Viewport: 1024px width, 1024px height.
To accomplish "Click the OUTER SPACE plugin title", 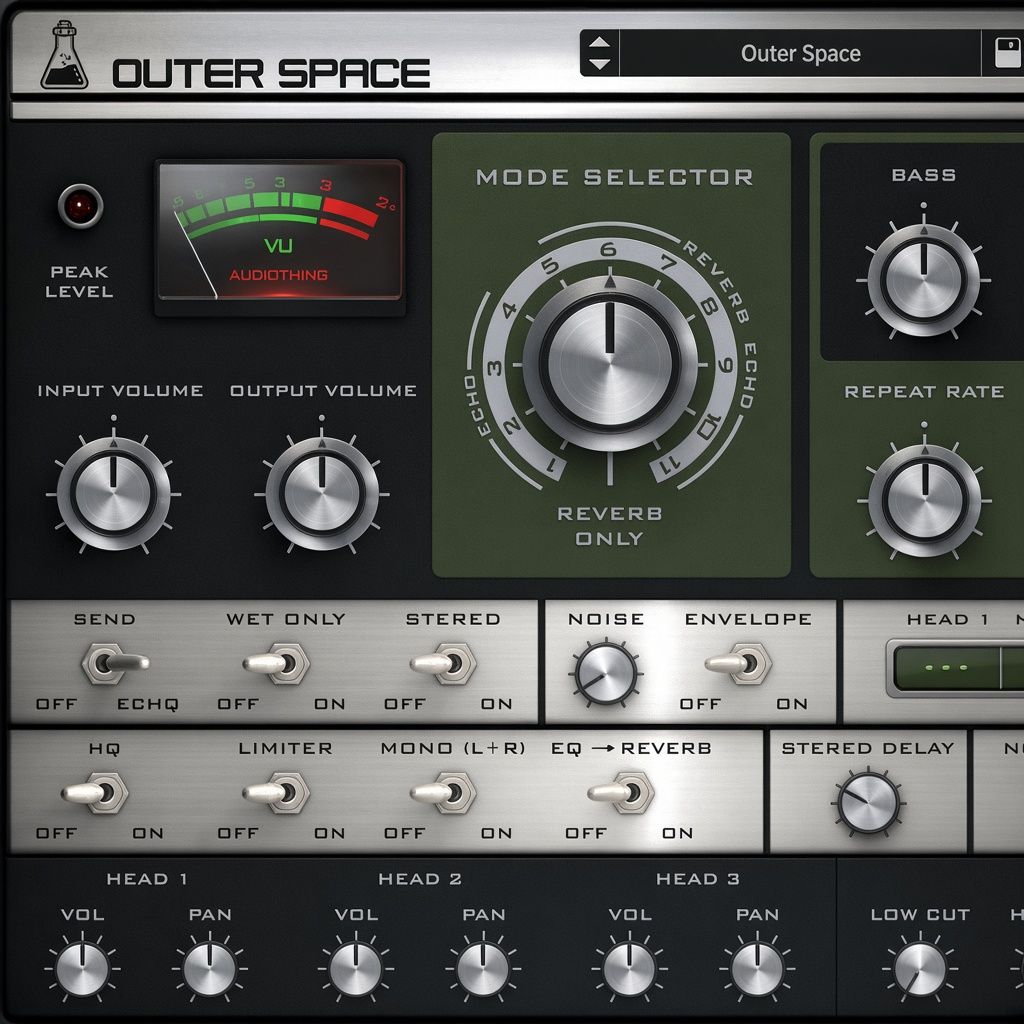I will coord(271,73).
